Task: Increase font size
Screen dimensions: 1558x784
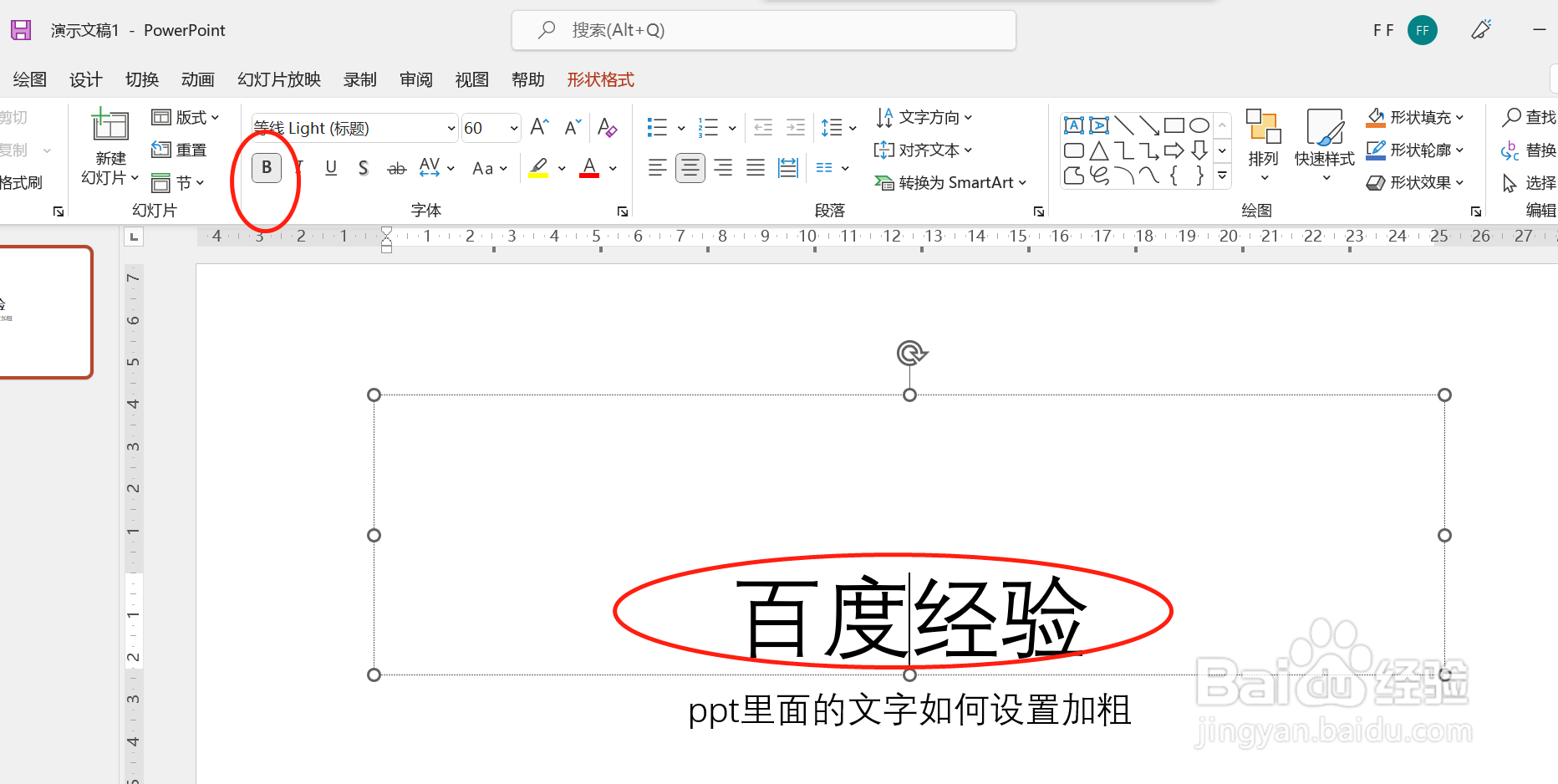Action: pyautogui.click(x=540, y=127)
